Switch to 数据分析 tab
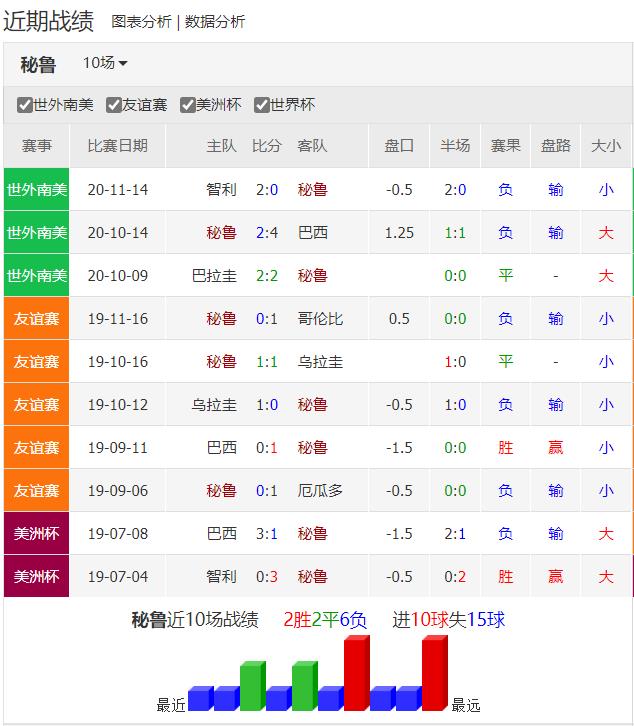 (x=215, y=21)
